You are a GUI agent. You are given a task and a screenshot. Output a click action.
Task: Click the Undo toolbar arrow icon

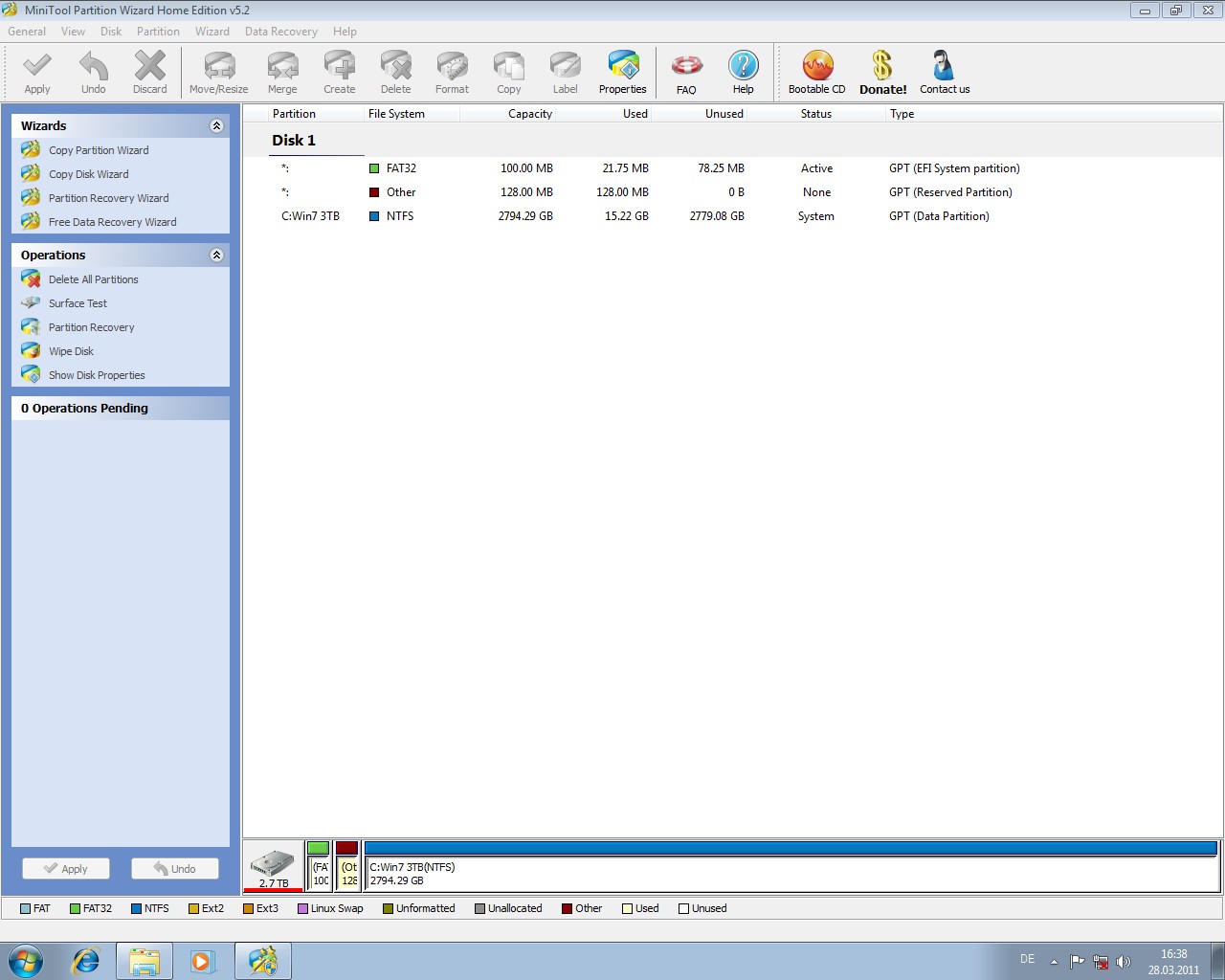click(x=94, y=66)
